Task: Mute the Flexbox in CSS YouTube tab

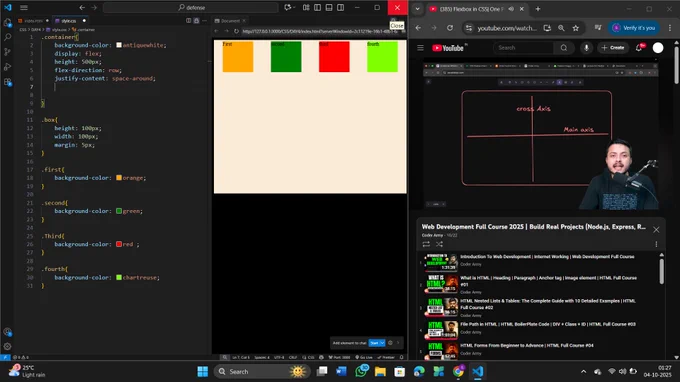Action: pyautogui.click(x=511, y=9)
